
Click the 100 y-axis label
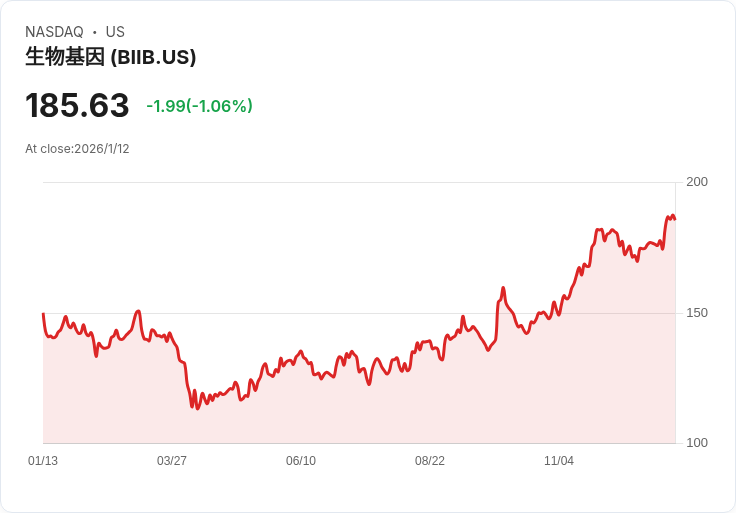(697, 443)
